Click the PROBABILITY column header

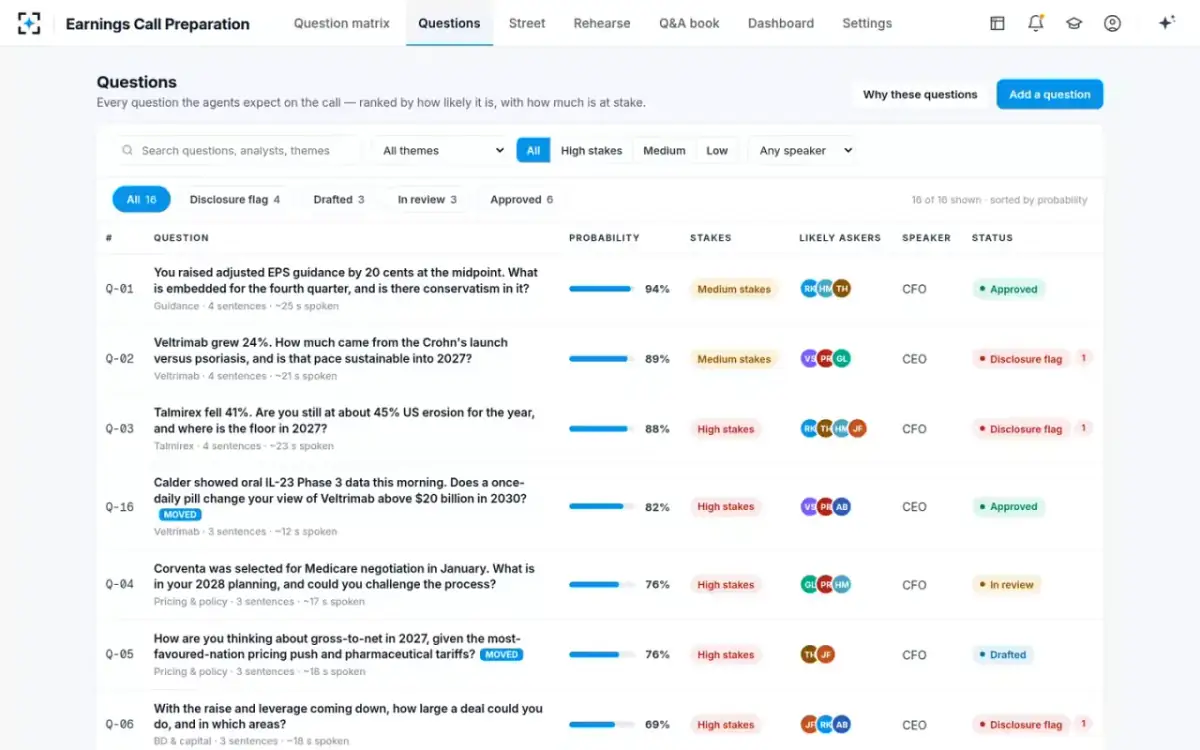tap(604, 238)
